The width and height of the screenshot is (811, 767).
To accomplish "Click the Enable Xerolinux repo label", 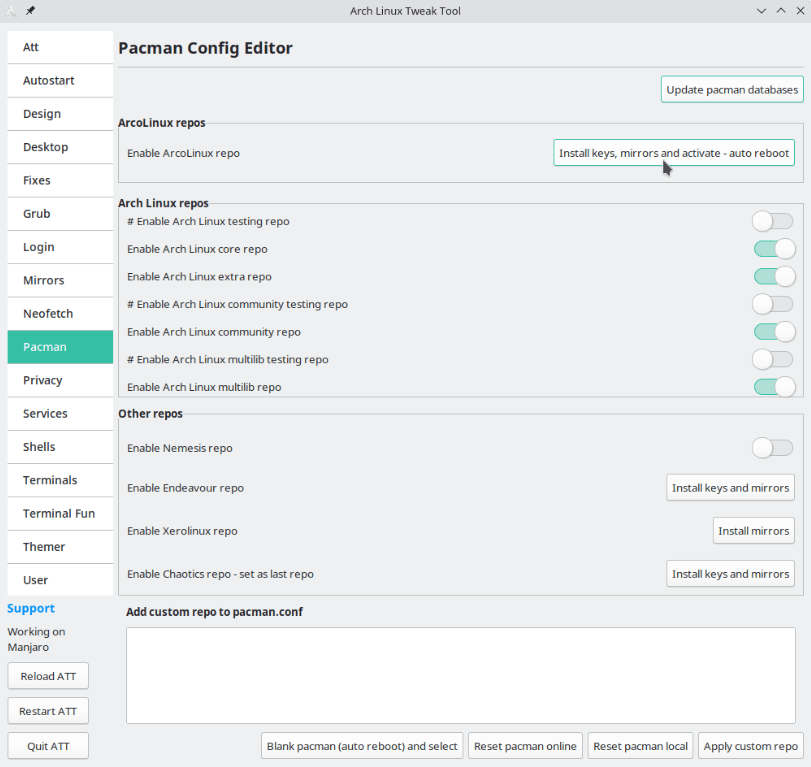I will pyautogui.click(x=182, y=531).
